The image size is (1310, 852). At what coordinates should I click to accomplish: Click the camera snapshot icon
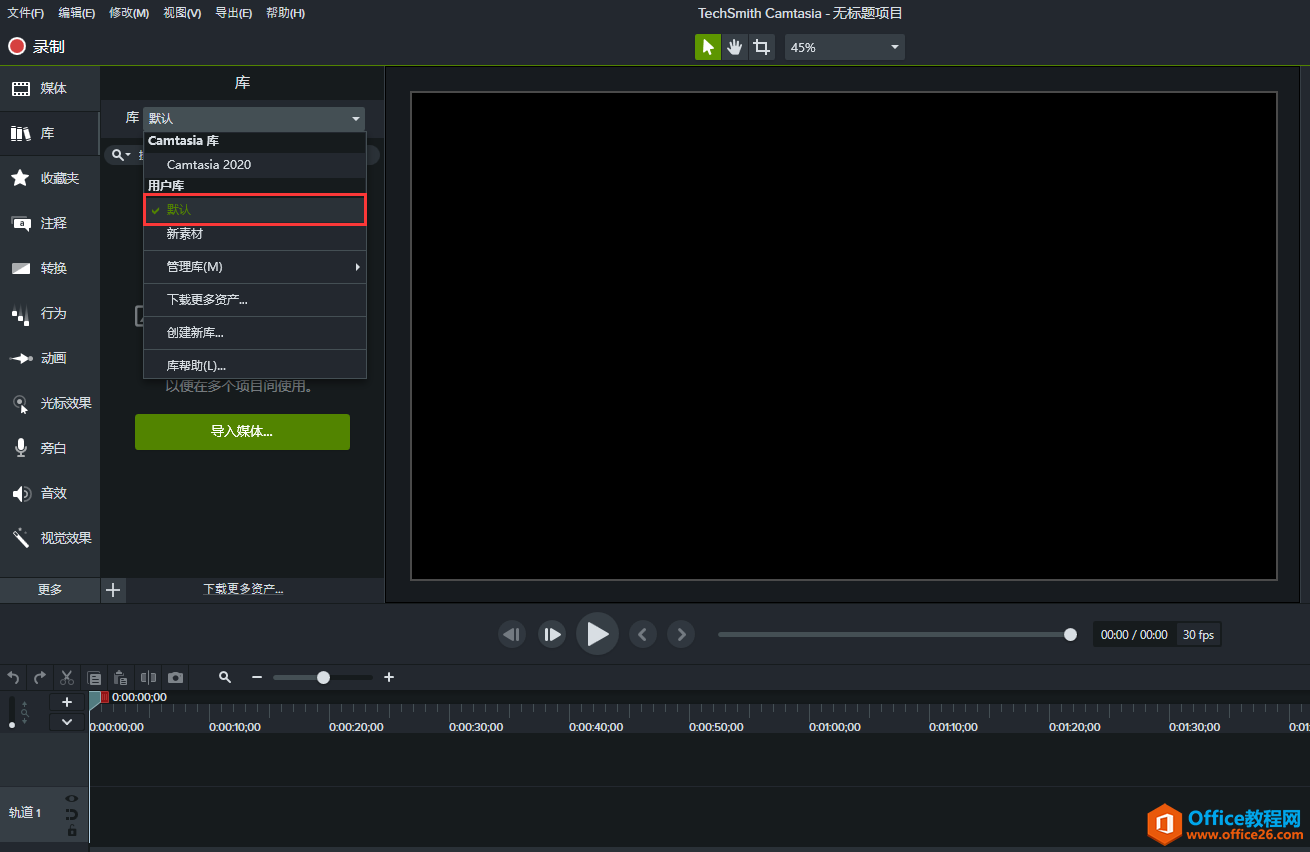click(175, 677)
